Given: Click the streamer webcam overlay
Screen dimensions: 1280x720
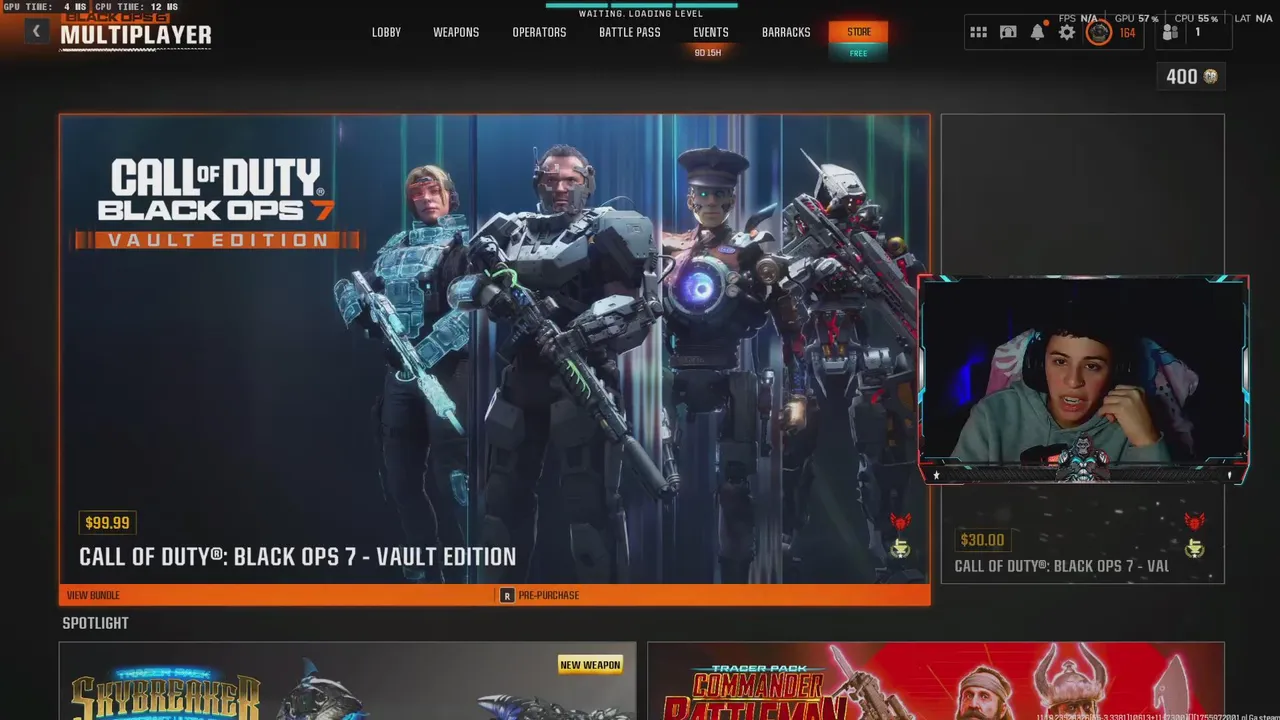Looking at the screenshot, I should (x=1084, y=379).
